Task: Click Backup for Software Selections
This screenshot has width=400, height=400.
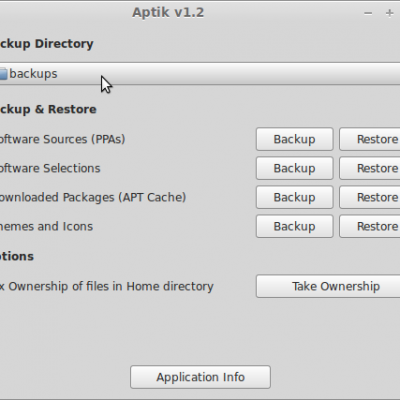Action: (x=295, y=168)
